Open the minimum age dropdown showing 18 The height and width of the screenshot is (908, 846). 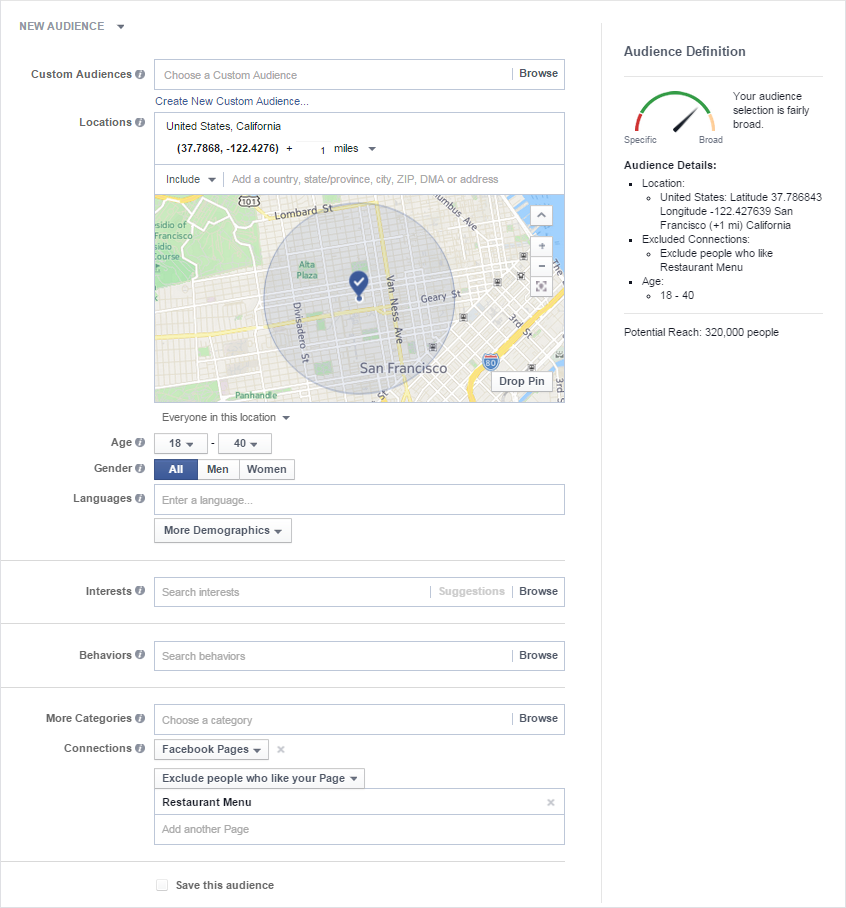180,443
